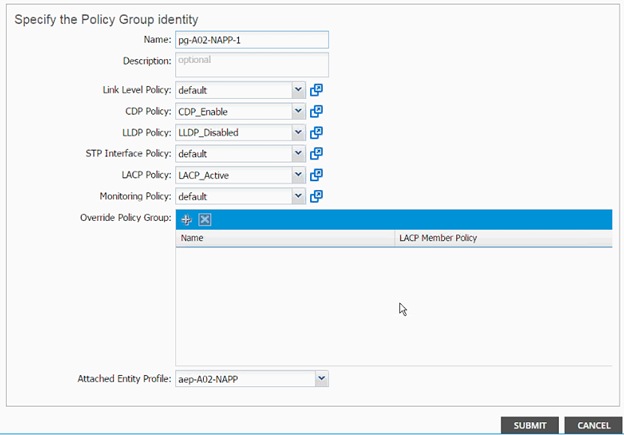
Task: Open linked STP Interface Policy icon
Action: coord(316,154)
